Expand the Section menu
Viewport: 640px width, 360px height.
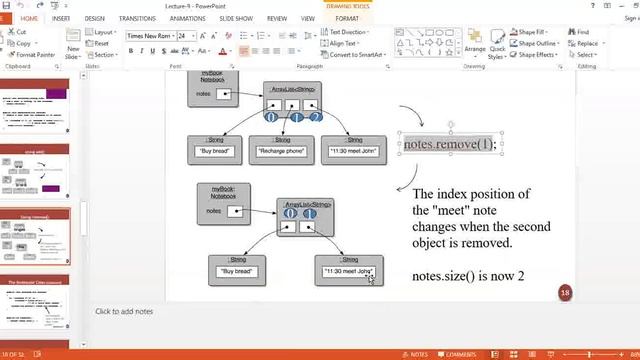click(102, 55)
